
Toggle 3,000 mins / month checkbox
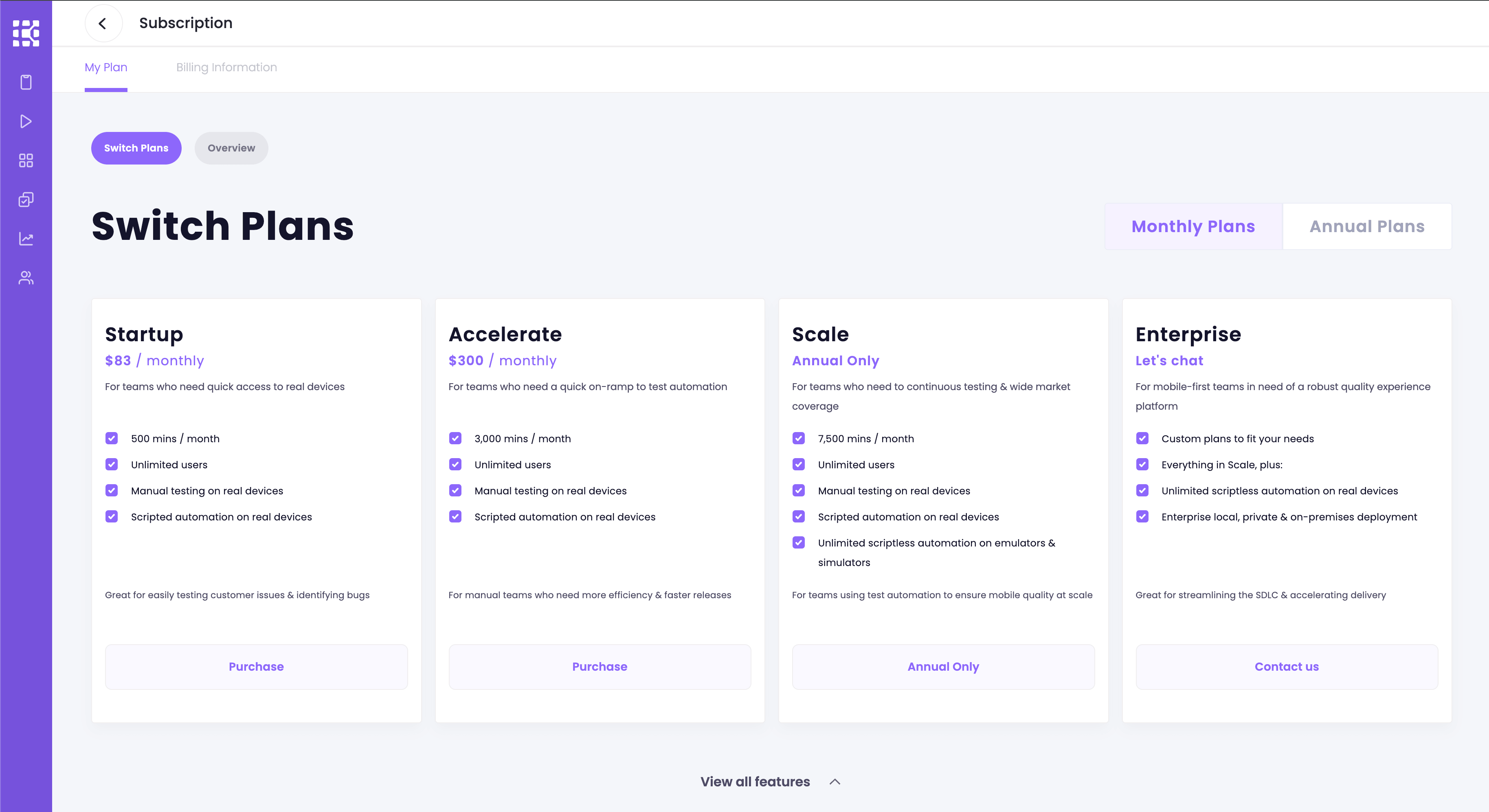tap(455, 439)
